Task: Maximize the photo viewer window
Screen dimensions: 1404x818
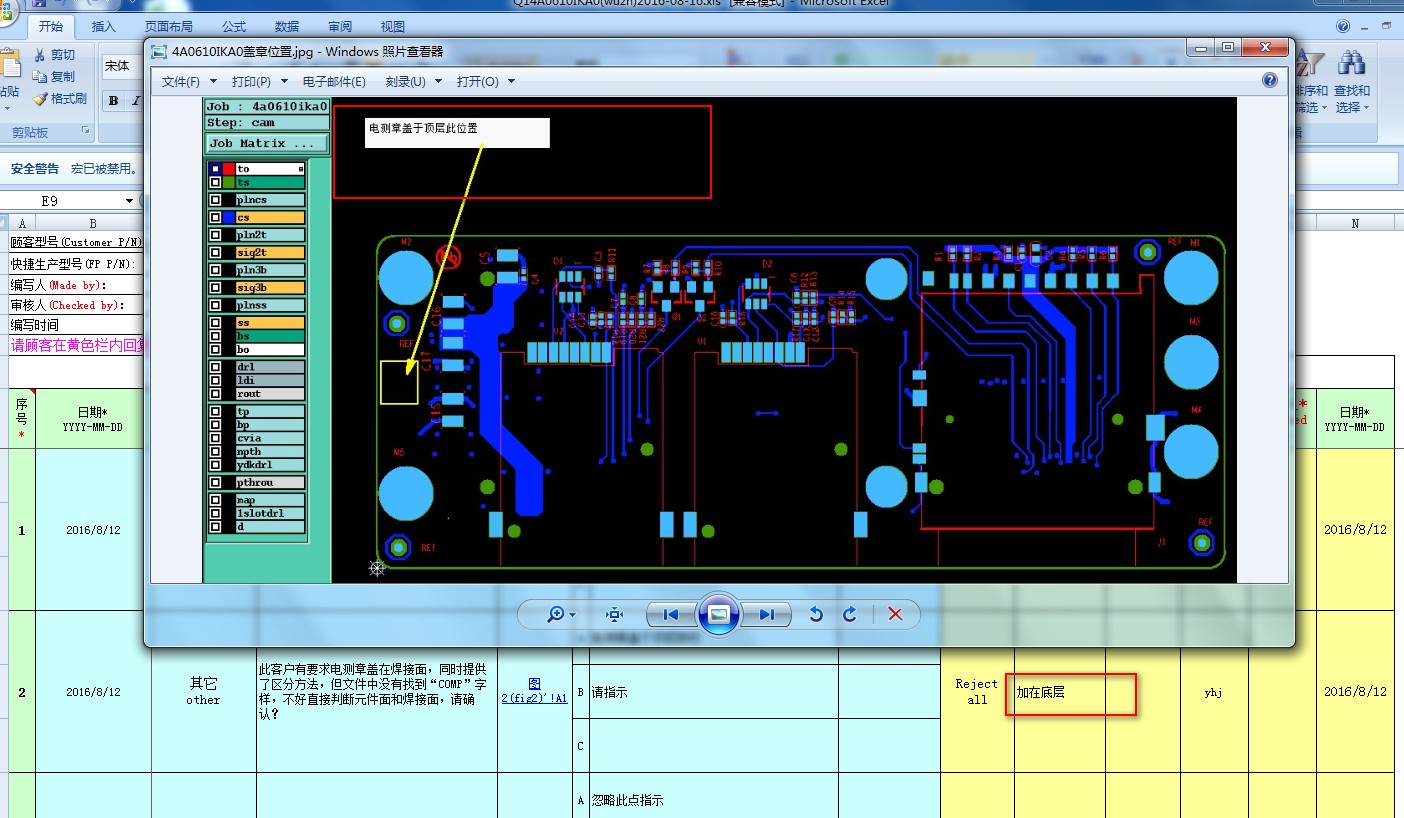Action: (1228, 47)
